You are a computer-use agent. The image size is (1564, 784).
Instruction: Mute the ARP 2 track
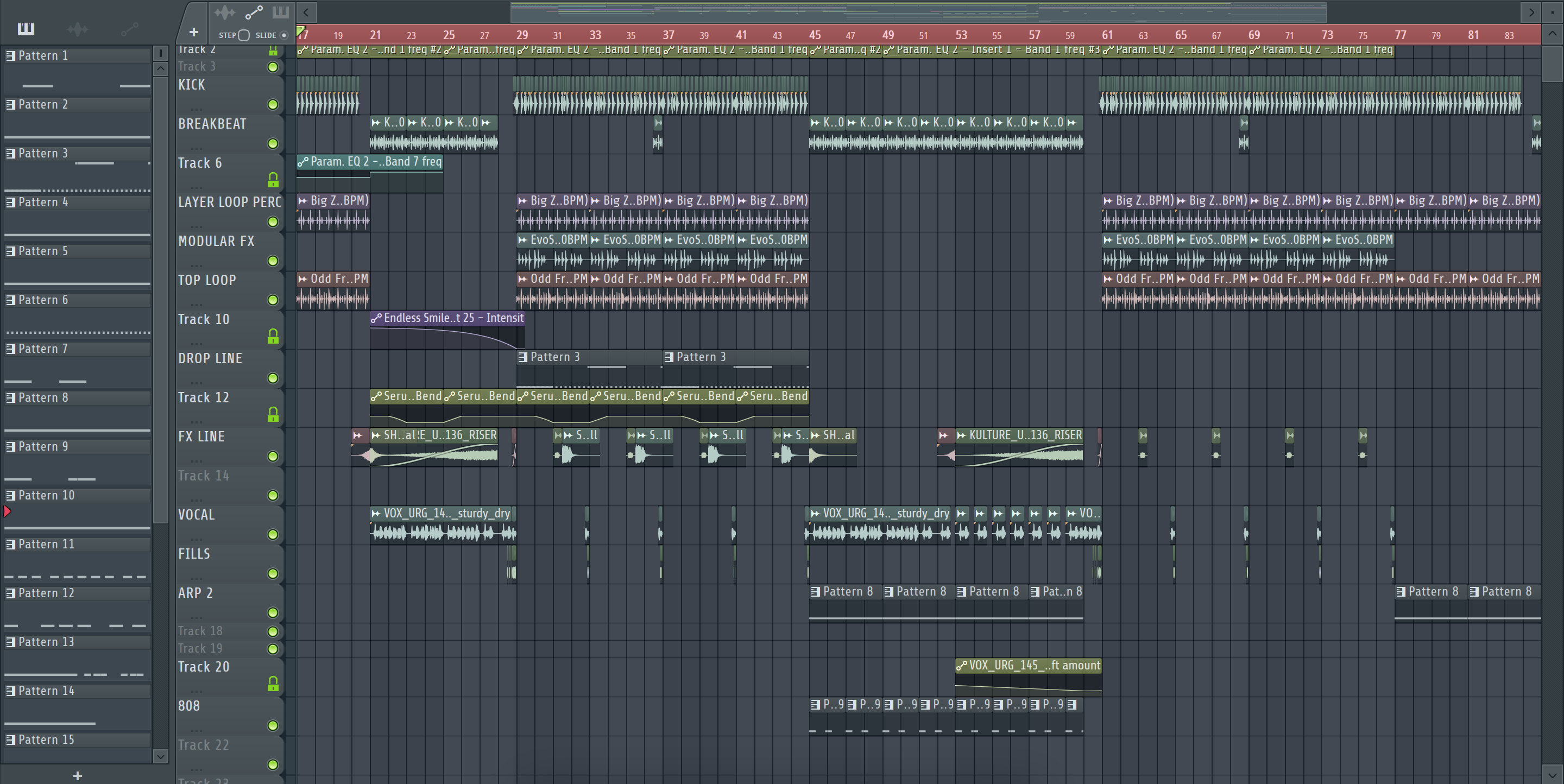coord(273,613)
